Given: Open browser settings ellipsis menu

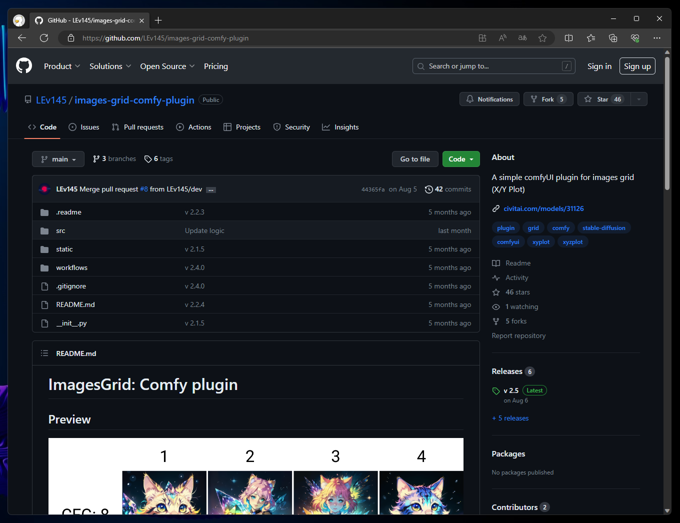Looking at the screenshot, I should [657, 38].
